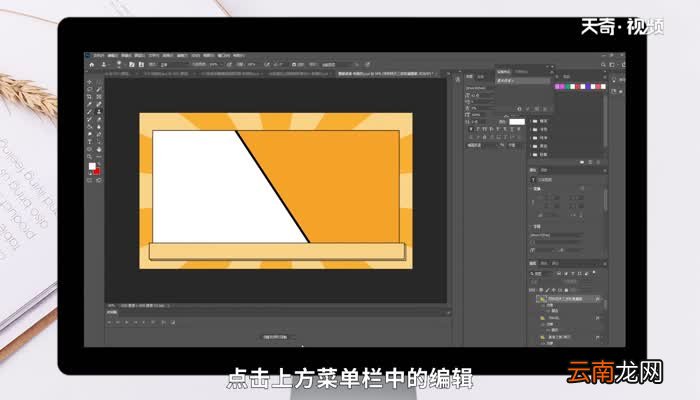
Task: Select the Pen tool
Action: click(x=99, y=134)
